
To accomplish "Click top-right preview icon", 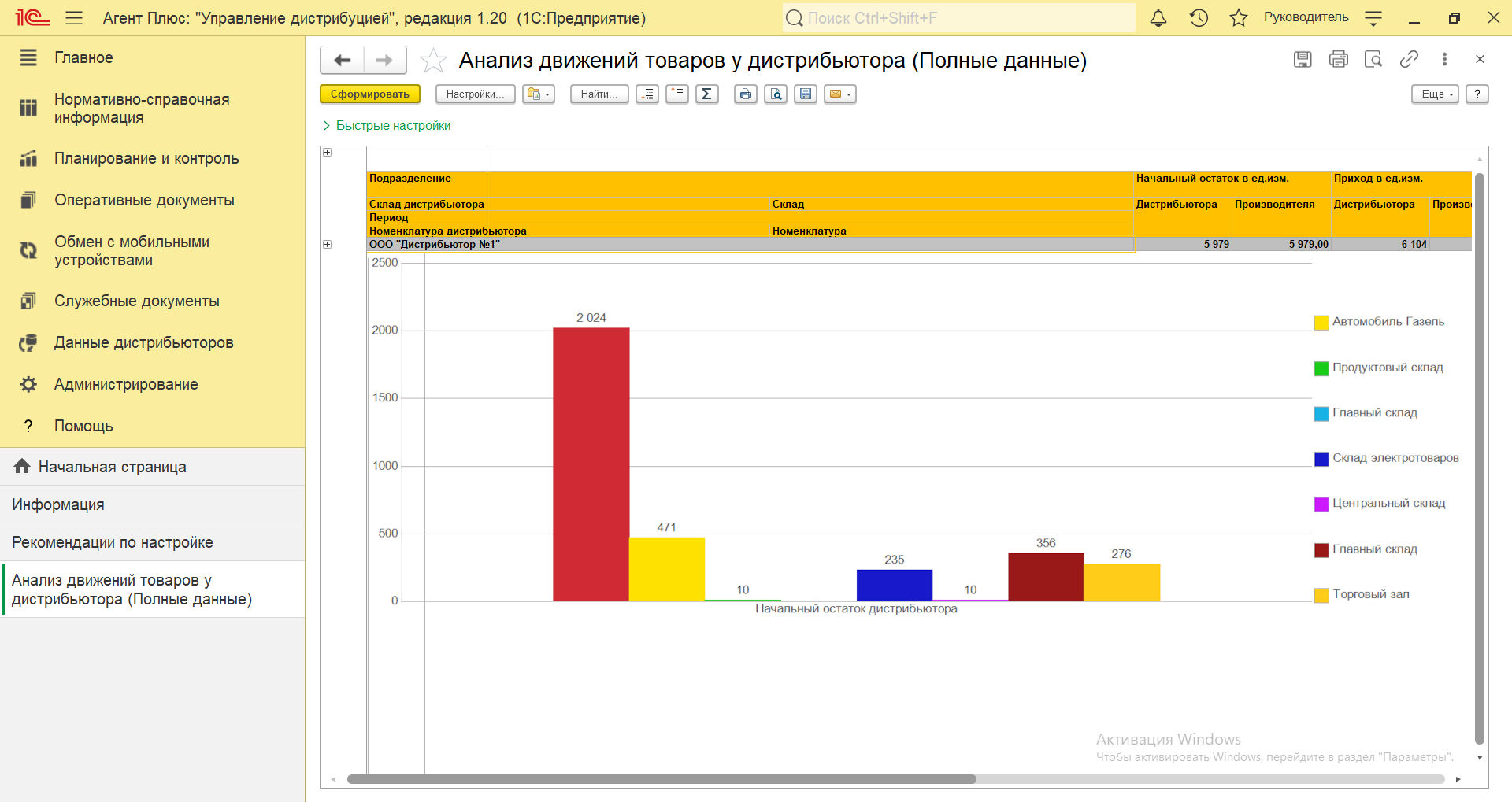I will pos(1373,59).
